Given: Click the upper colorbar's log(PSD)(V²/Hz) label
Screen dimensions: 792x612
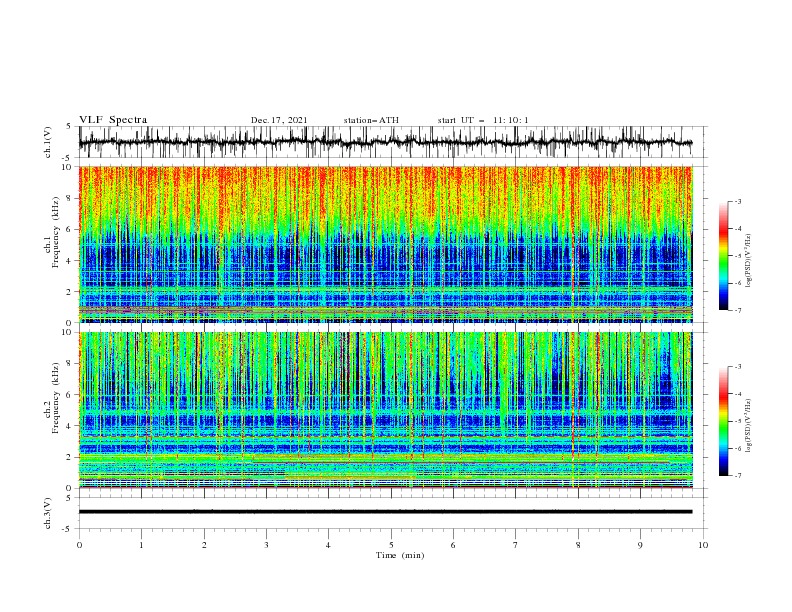Looking at the screenshot, I should coord(749,261).
